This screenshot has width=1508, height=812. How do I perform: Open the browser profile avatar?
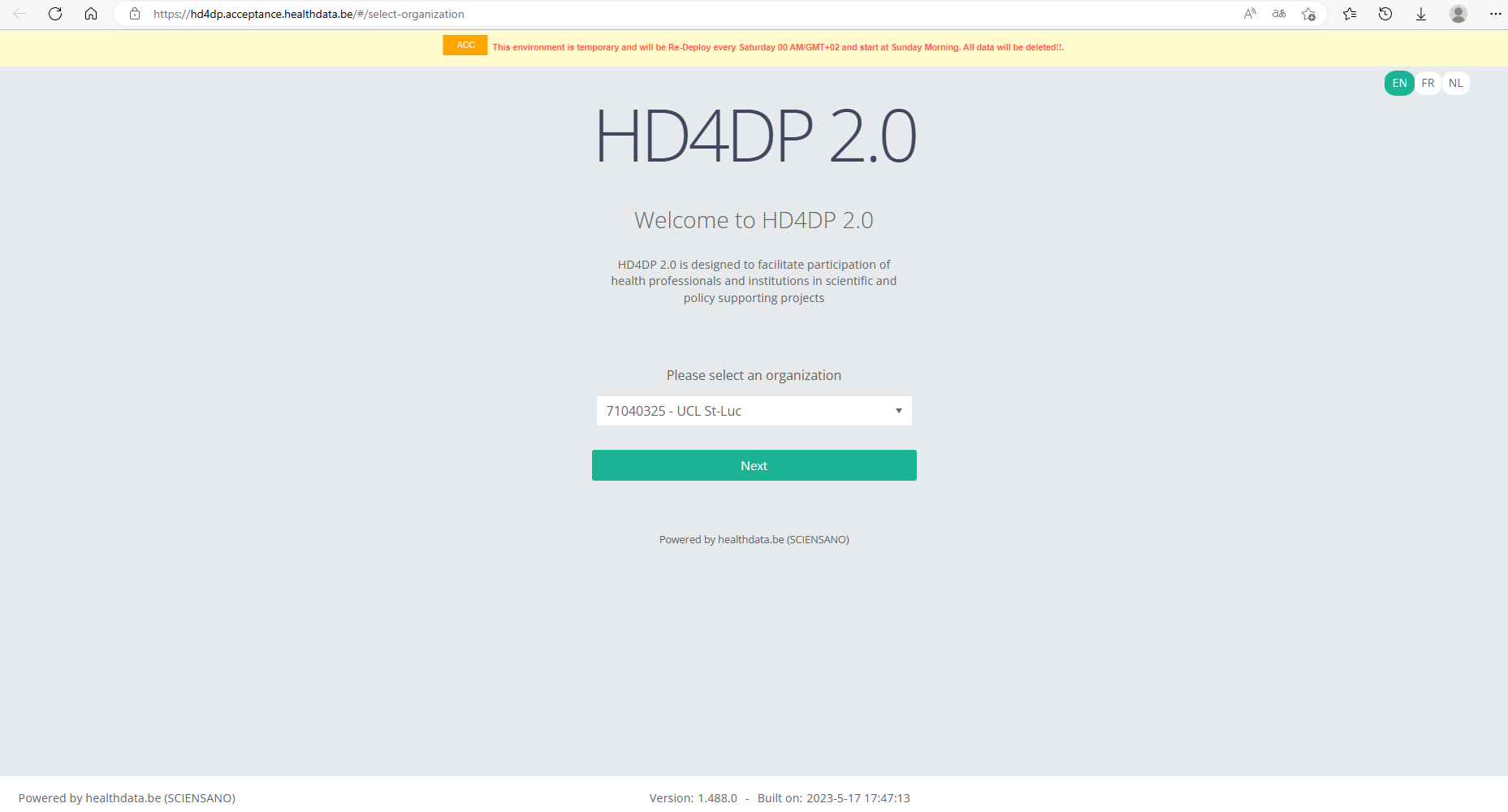coord(1458,14)
